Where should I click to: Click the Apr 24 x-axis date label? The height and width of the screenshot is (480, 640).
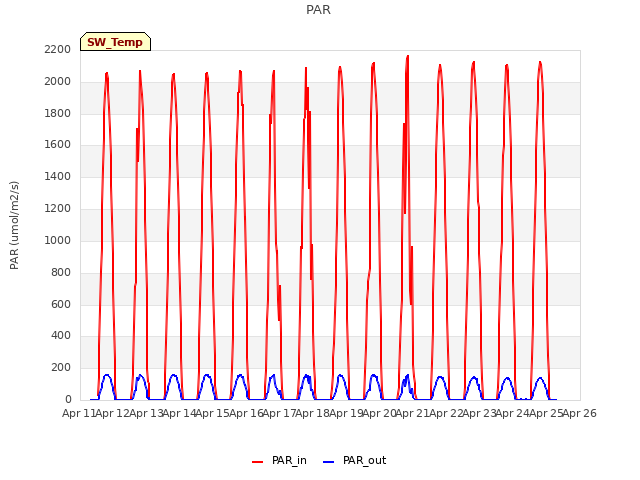513,413
